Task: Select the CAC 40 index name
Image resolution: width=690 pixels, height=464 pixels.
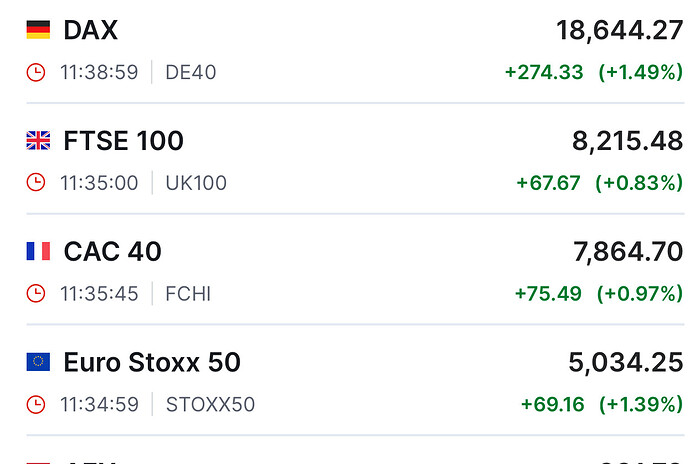Action: [x=112, y=251]
